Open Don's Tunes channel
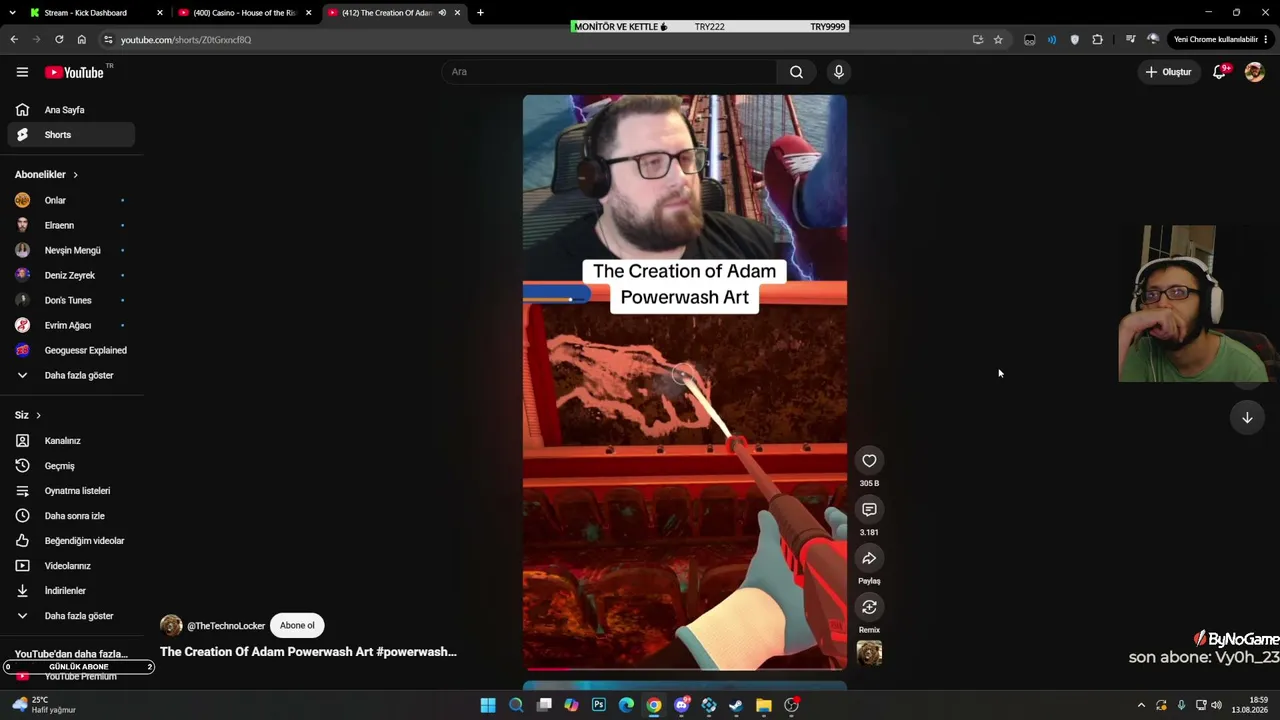Viewport: 1280px width, 720px height. tap(70, 300)
